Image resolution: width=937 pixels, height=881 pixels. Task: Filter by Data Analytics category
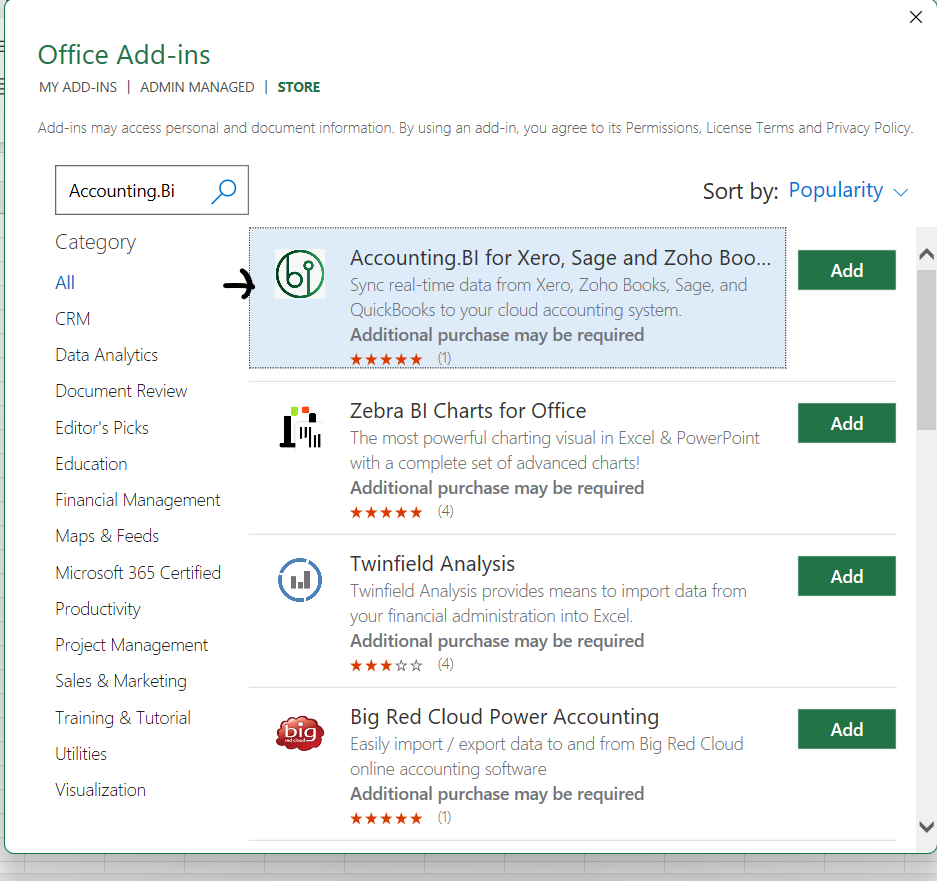click(106, 355)
